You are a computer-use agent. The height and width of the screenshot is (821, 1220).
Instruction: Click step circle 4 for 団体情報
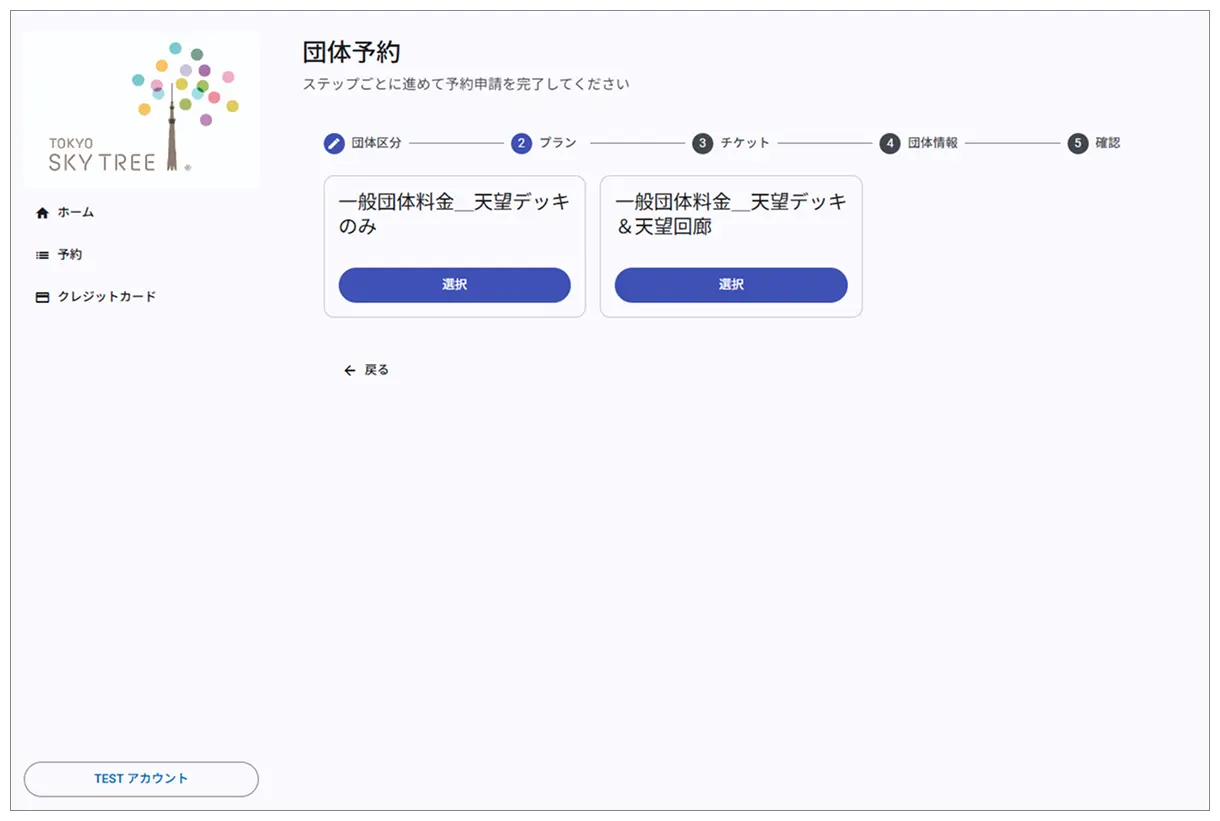889,143
